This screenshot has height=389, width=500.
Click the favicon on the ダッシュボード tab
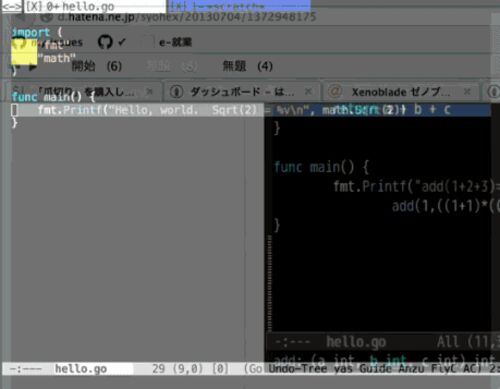pyautogui.click(x=177, y=92)
